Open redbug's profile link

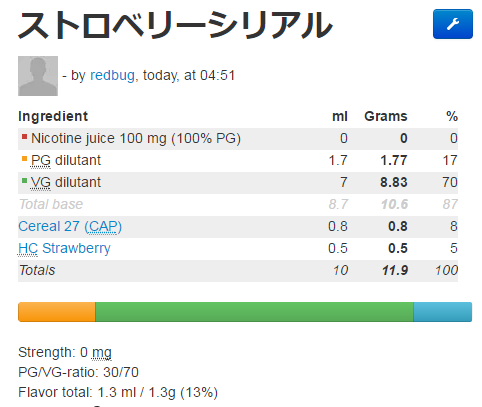[112, 75]
